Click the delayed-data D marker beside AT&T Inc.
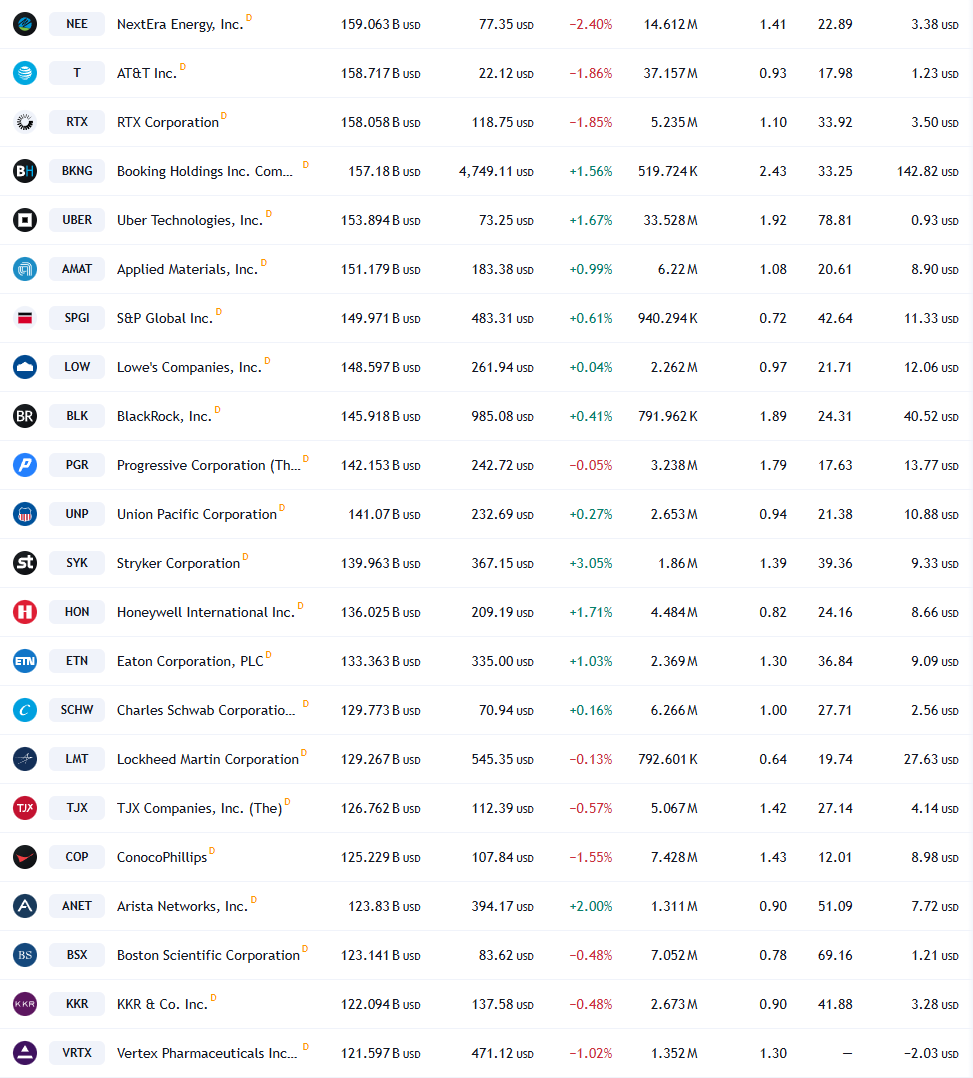 click(182, 67)
